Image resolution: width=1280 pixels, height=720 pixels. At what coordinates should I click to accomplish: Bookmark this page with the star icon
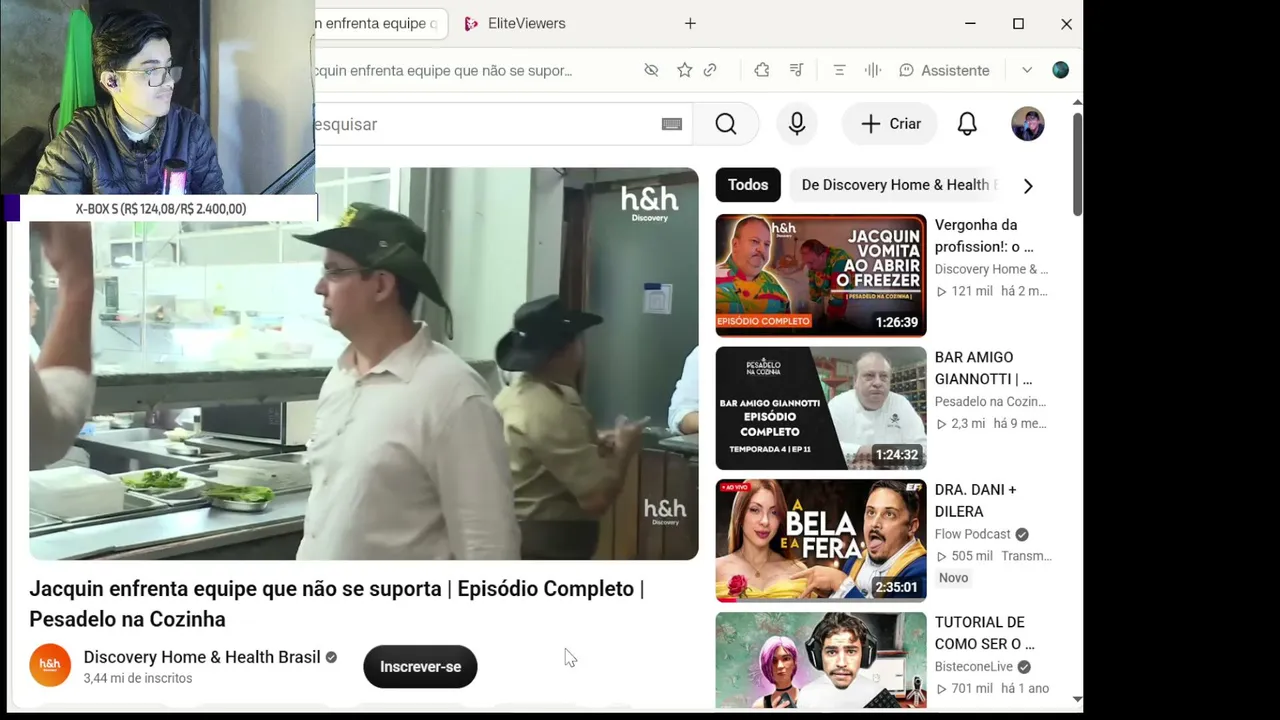(684, 70)
